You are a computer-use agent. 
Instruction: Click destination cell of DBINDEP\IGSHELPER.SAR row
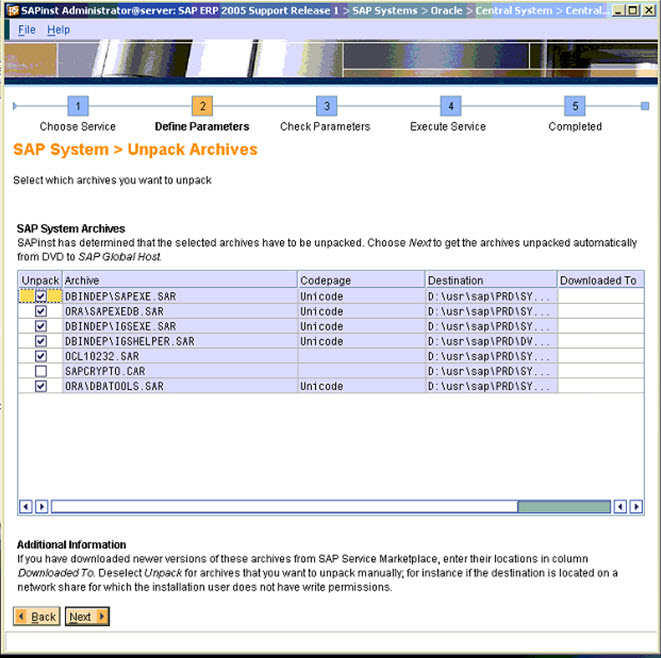tap(491, 341)
